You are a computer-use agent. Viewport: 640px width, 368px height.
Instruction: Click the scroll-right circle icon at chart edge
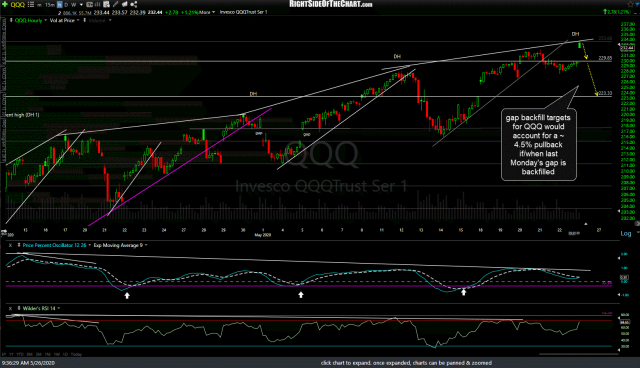tap(637, 224)
